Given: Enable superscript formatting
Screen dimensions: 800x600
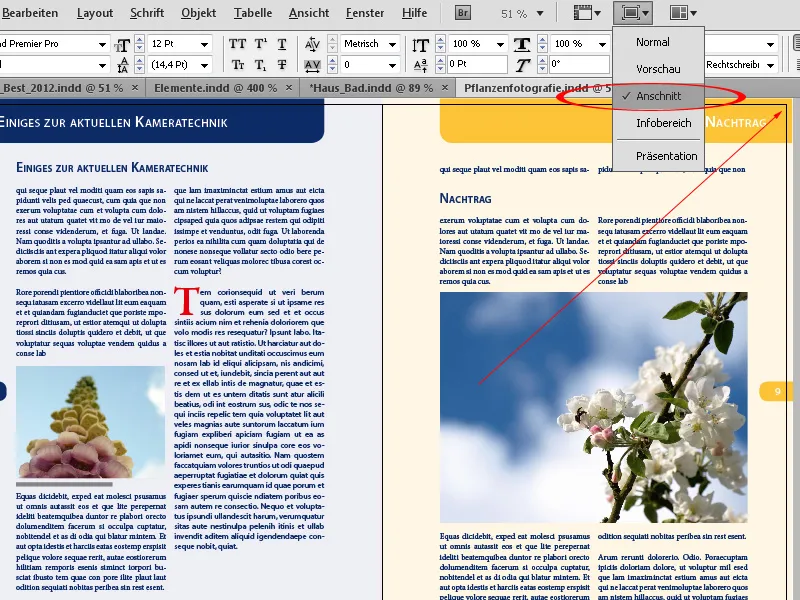Looking at the screenshot, I should tap(260, 43).
